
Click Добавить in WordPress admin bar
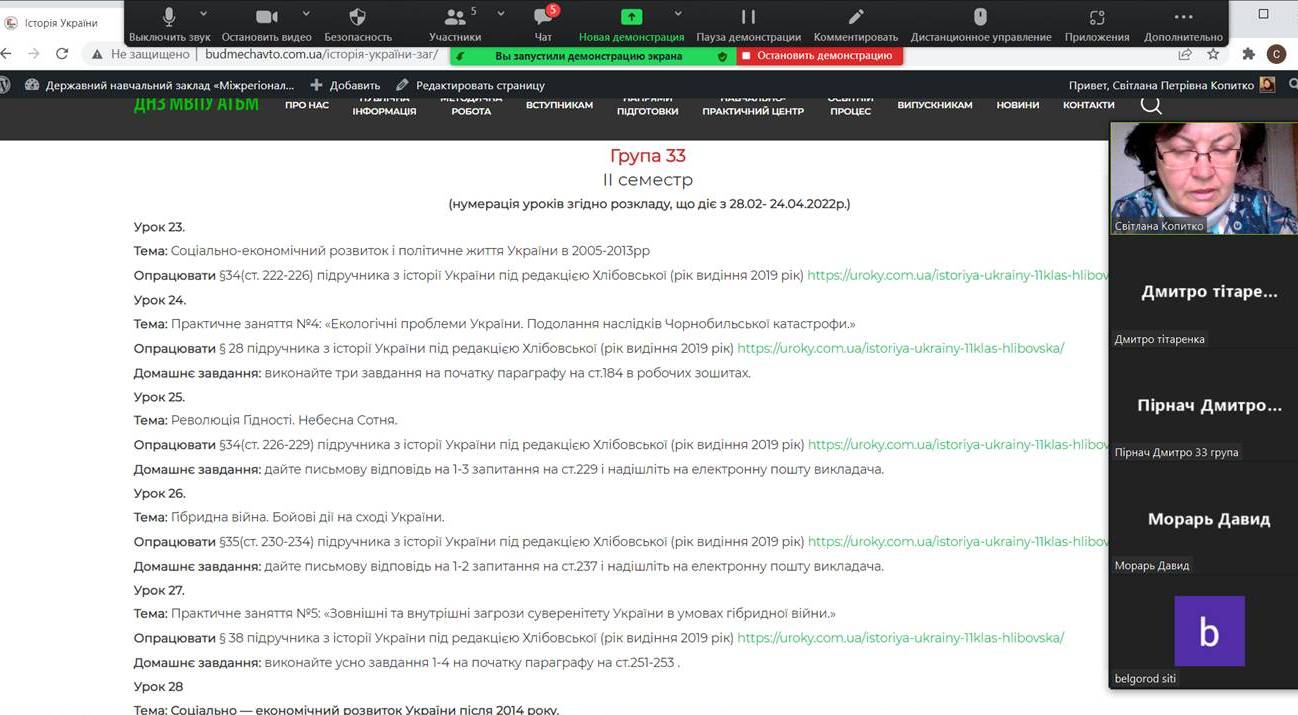345,85
